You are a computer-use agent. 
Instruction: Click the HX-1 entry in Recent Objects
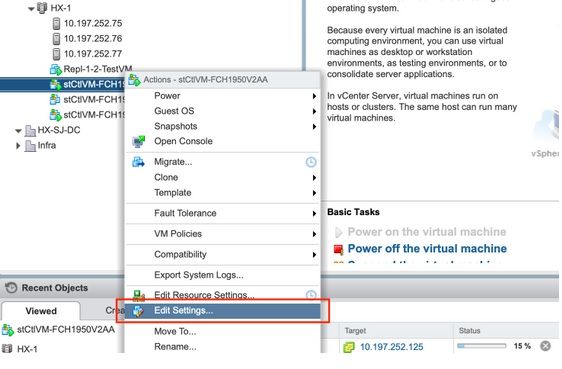[27, 349]
